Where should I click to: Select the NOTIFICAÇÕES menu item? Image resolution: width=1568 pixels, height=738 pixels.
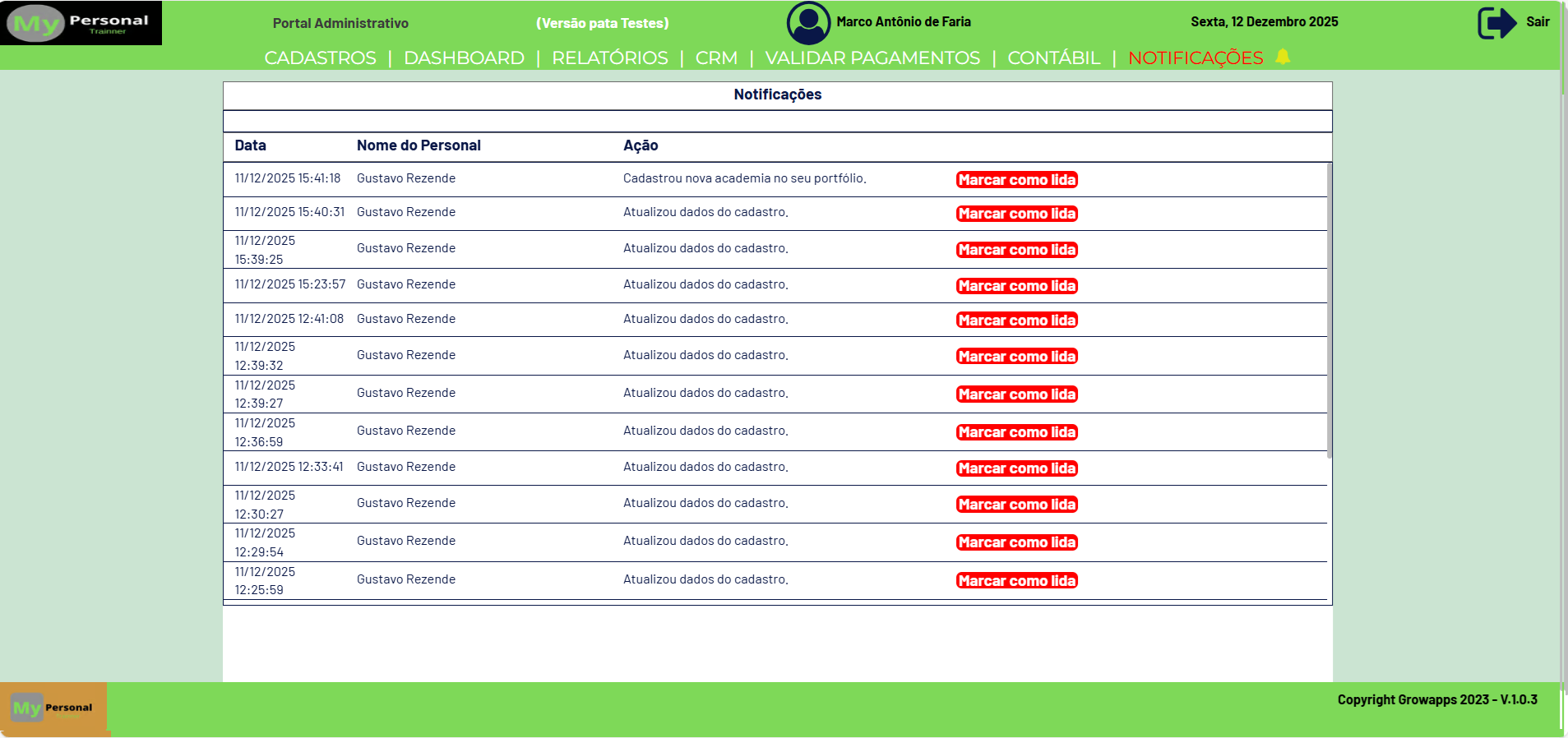click(x=1195, y=58)
